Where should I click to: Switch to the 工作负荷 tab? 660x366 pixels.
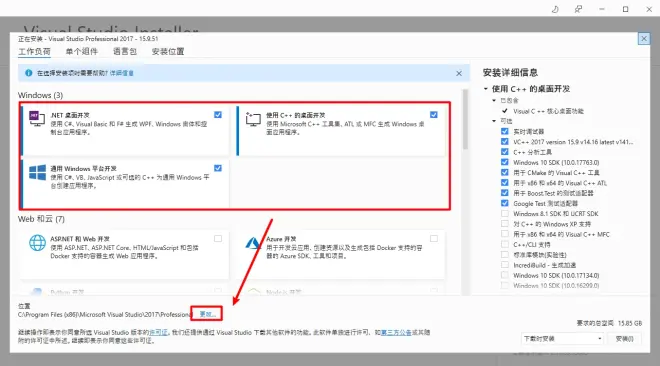(x=34, y=51)
